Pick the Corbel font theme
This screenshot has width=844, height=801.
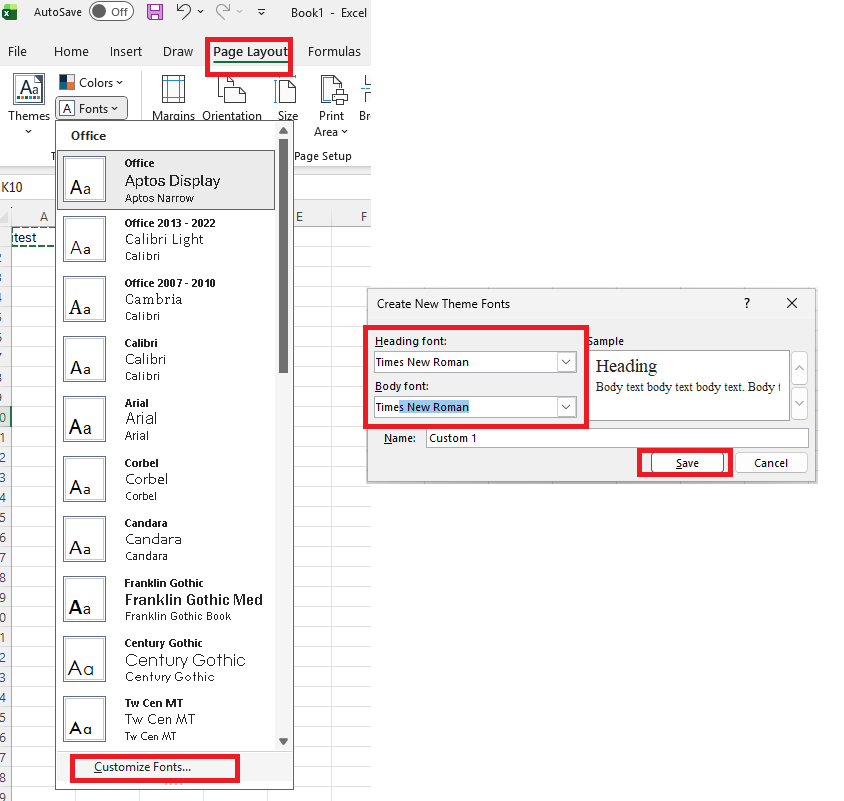tap(166, 479)
